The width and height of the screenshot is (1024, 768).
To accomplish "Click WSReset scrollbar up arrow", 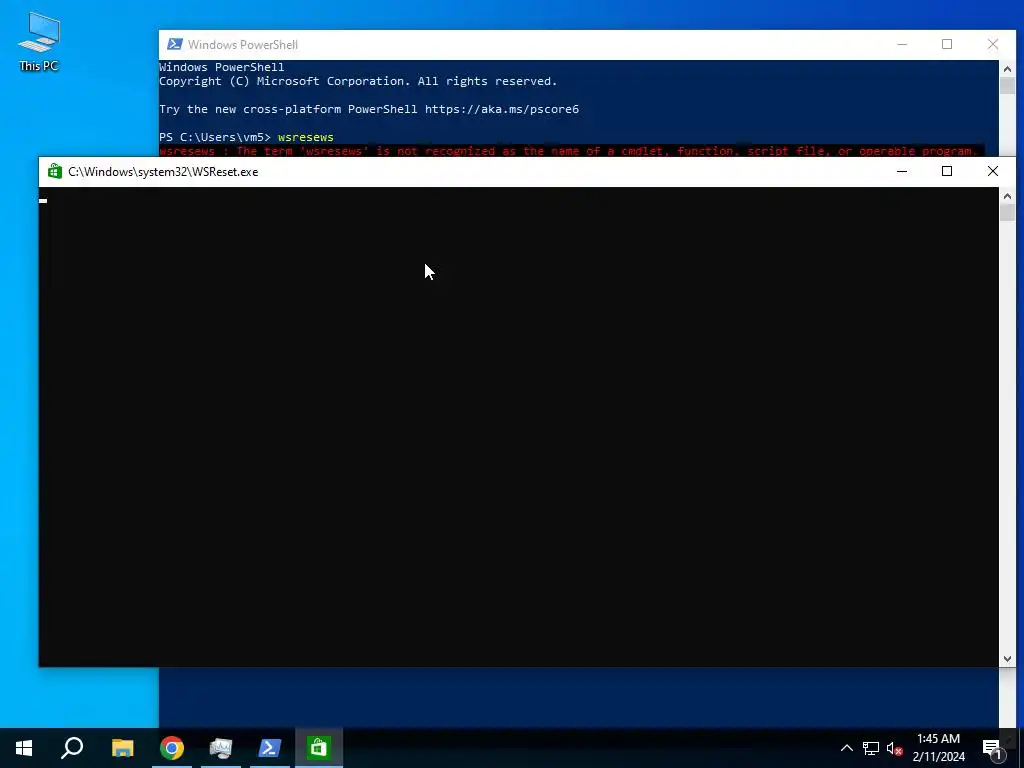I will (1007, 195).
